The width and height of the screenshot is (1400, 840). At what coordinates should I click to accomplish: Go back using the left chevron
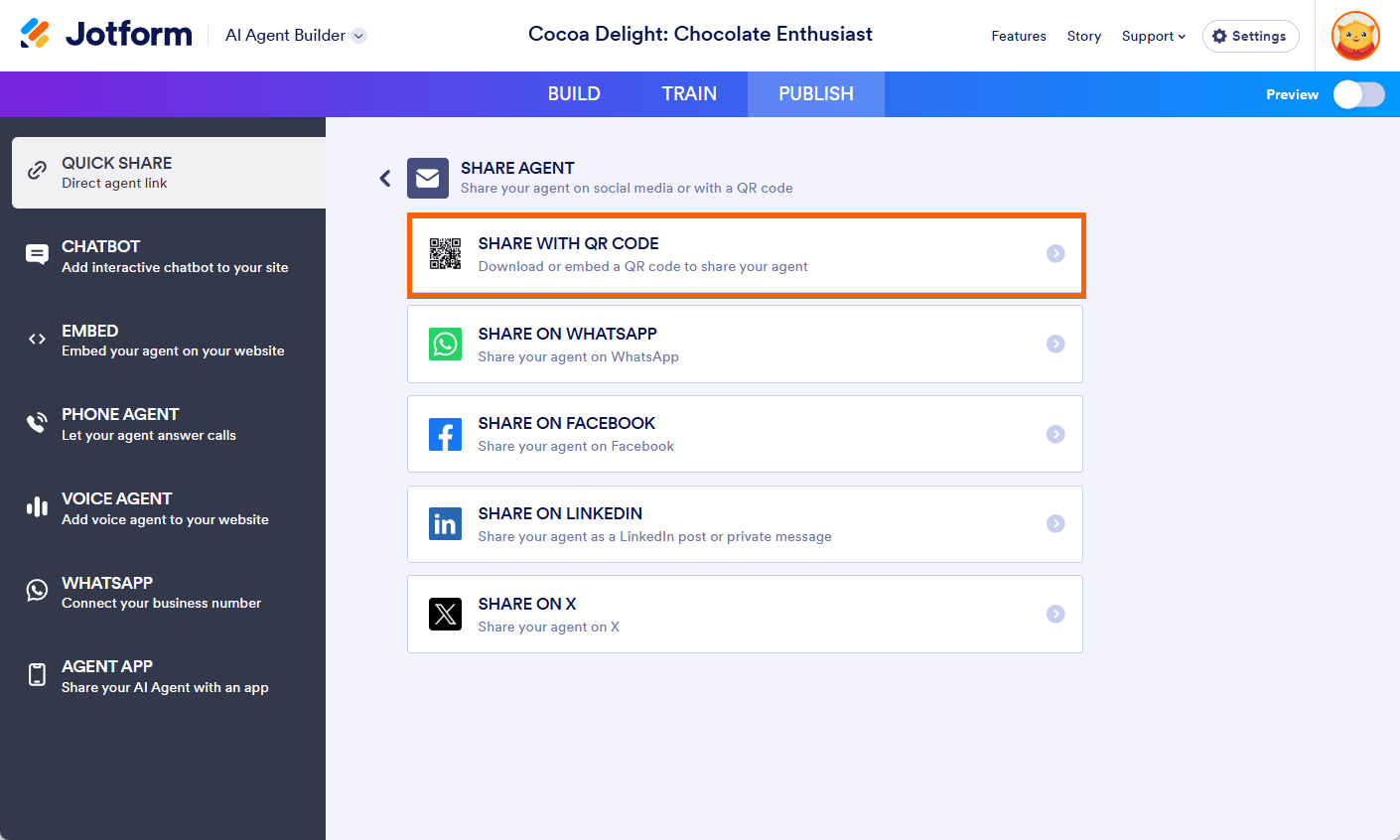pyautogui.click(x=385, y=178)
